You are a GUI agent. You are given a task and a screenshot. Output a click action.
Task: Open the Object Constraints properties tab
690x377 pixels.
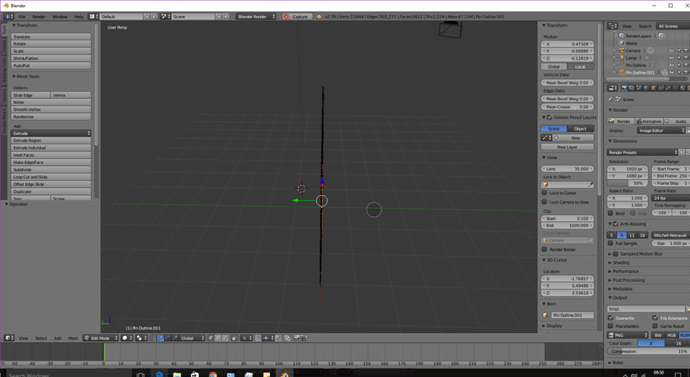[661, 88]
